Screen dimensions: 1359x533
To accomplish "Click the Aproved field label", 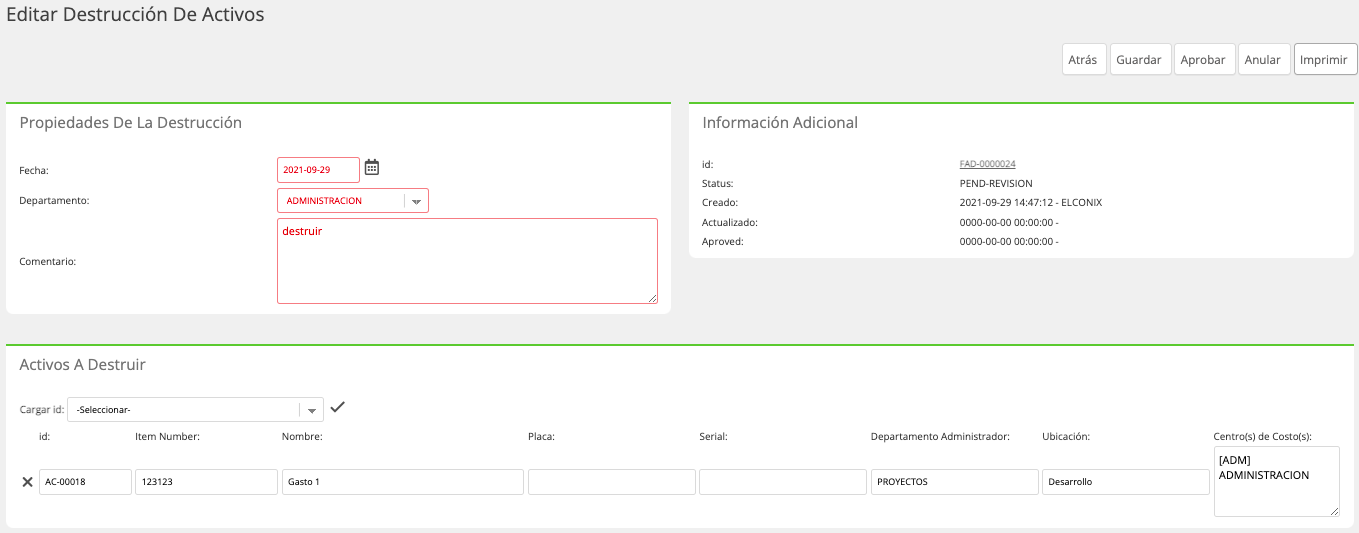I will 723,242.
